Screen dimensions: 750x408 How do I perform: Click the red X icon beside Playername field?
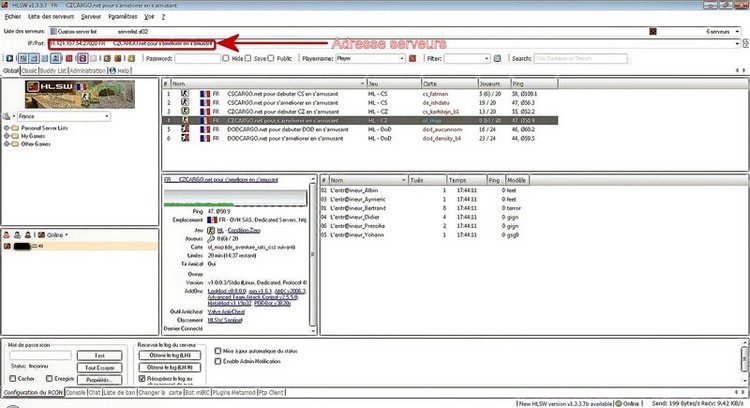point(412,58)
